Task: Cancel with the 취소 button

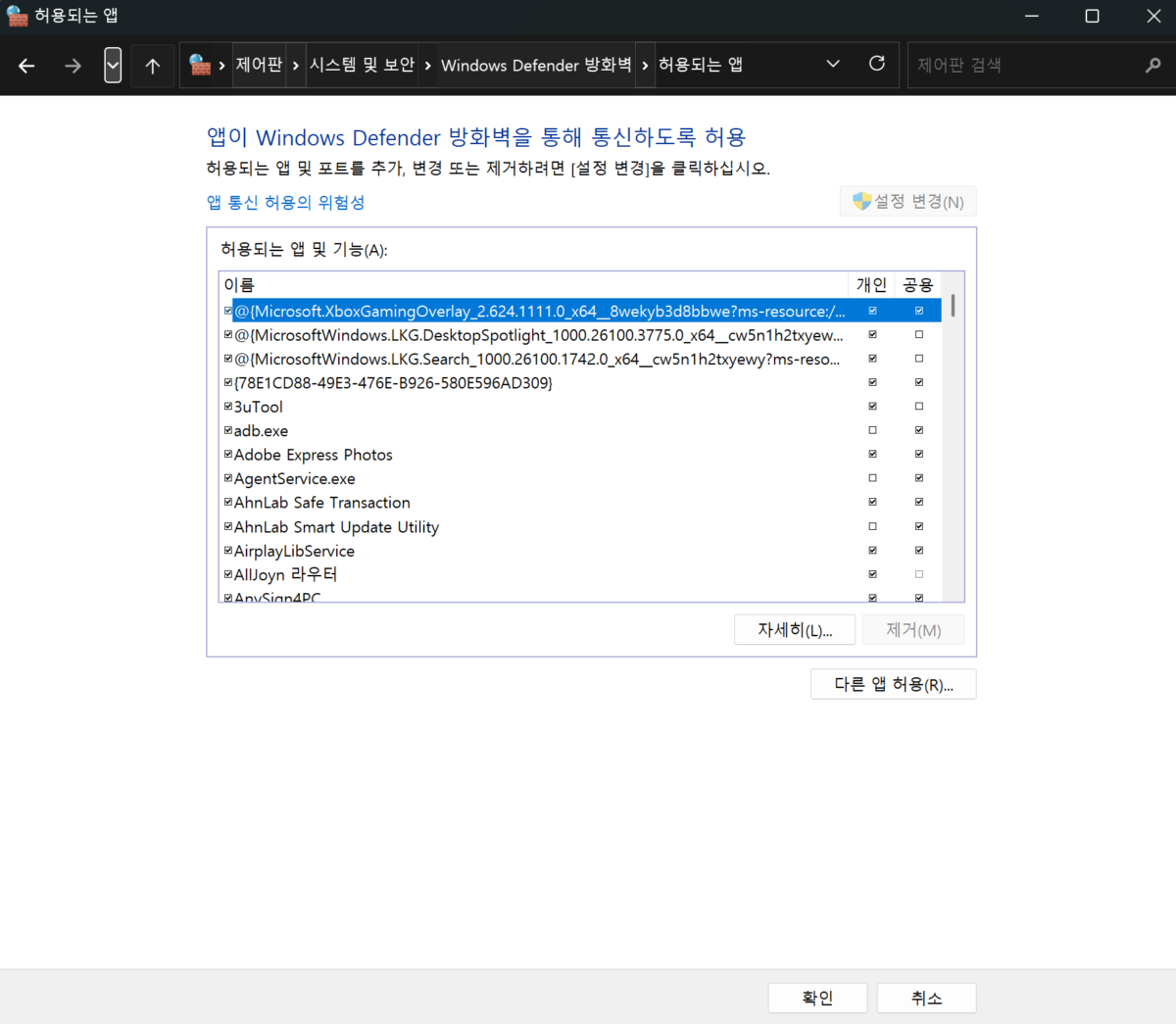Action: (x=926, y=998)
